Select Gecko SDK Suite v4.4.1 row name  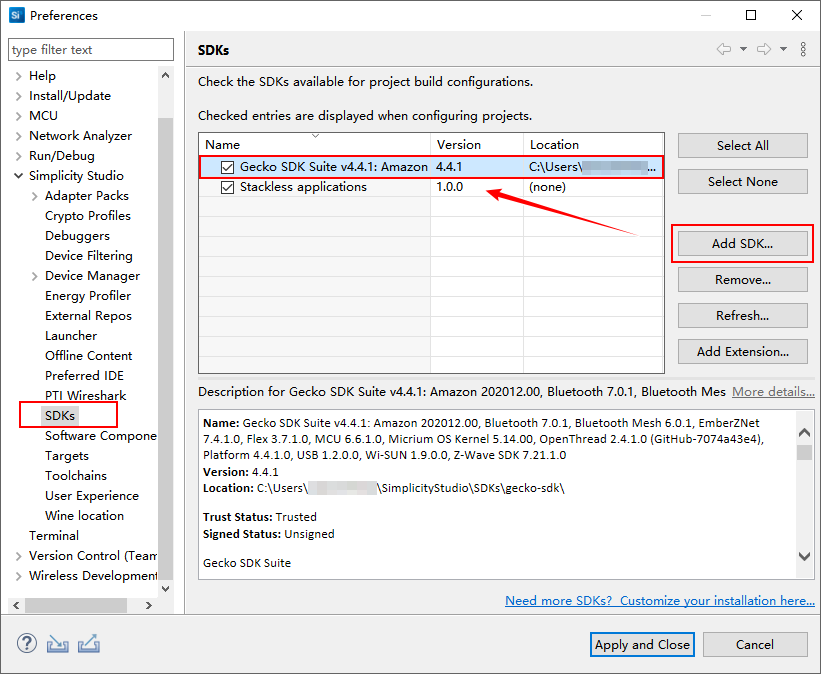coord(334,167)
